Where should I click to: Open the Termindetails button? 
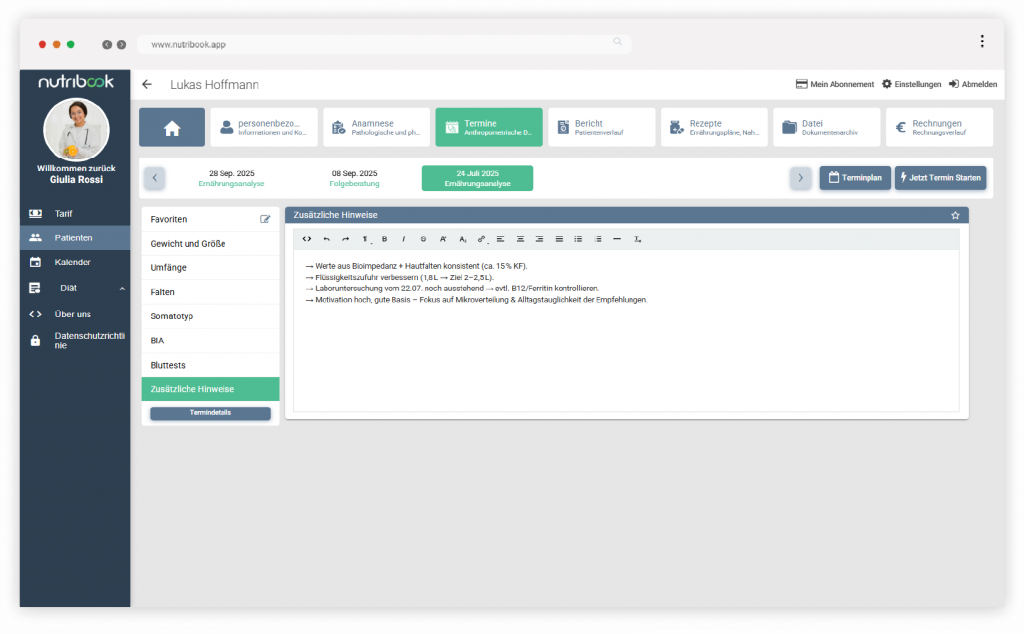(210, 413)
